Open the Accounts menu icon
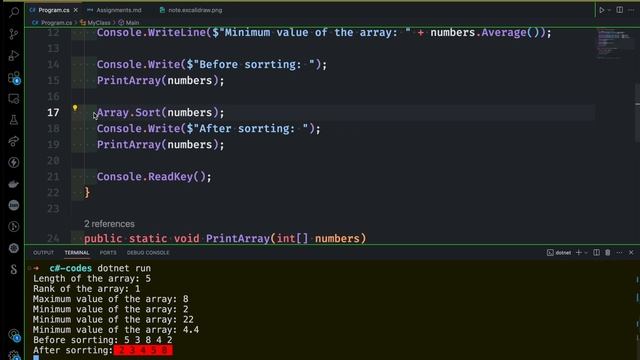The width and height of the screenshot is (640, 360). [14, 335]
